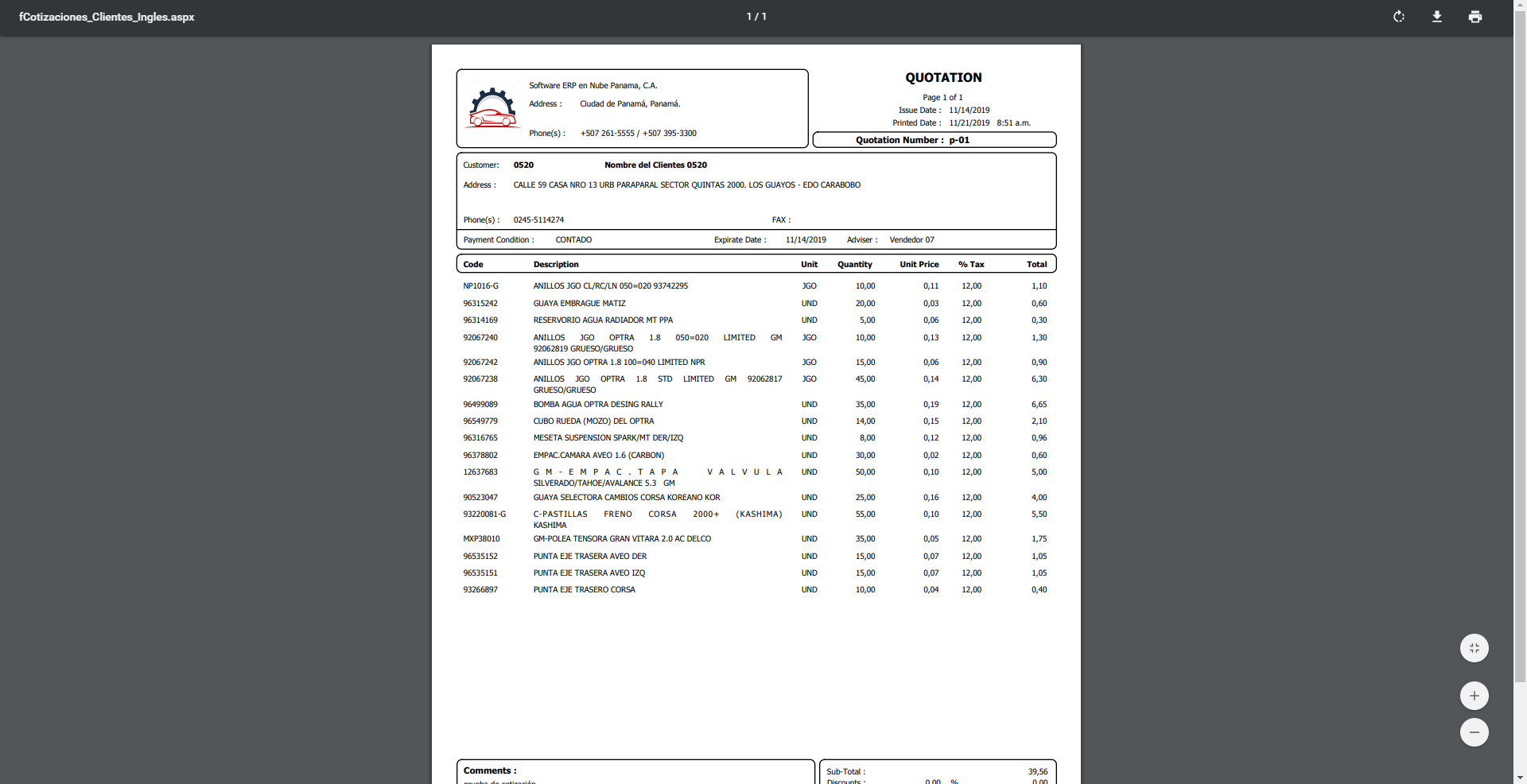Click description GUAYA SELECTORA CAMBIOS CORSA KOREANO

click(x=627, y=497)
